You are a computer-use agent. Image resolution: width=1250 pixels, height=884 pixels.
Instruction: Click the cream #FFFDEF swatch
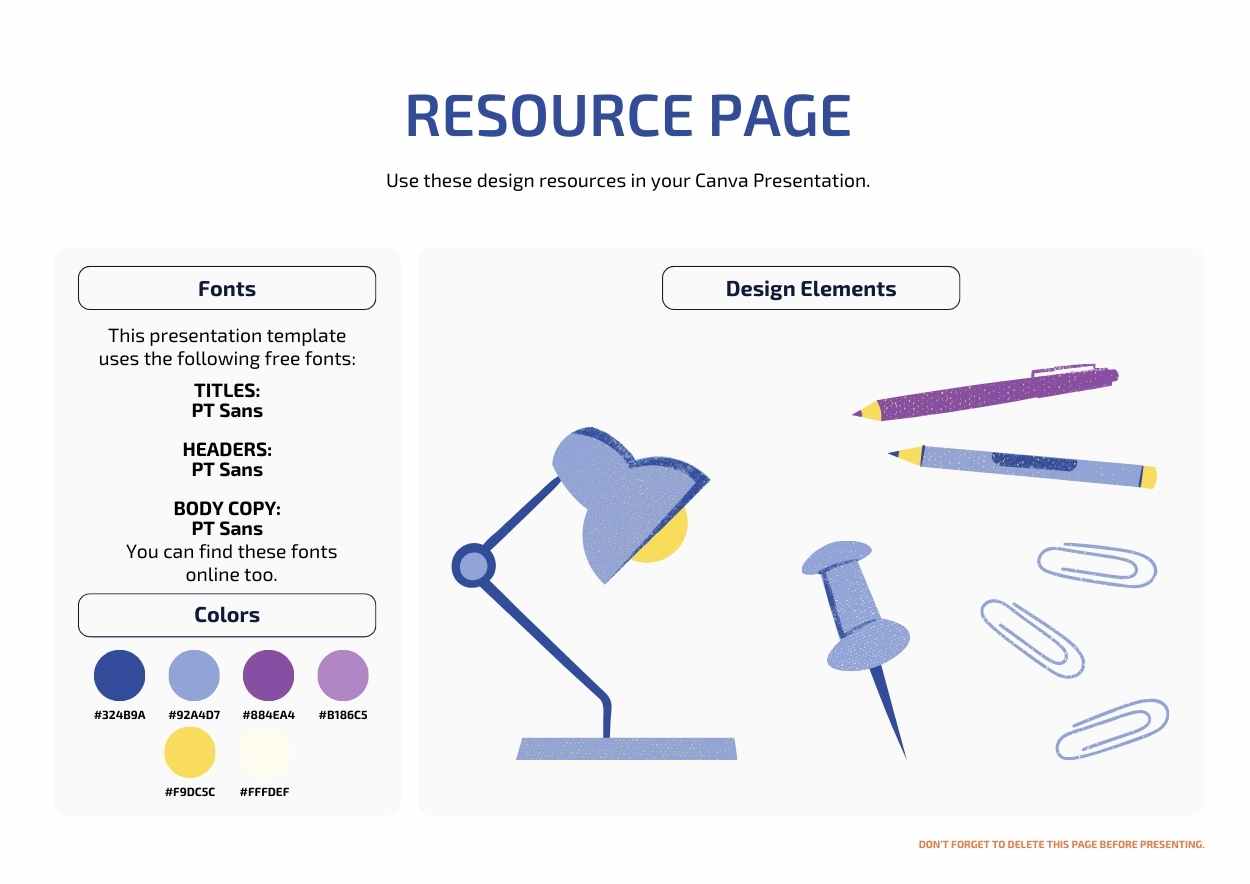(x=265, y=752)
